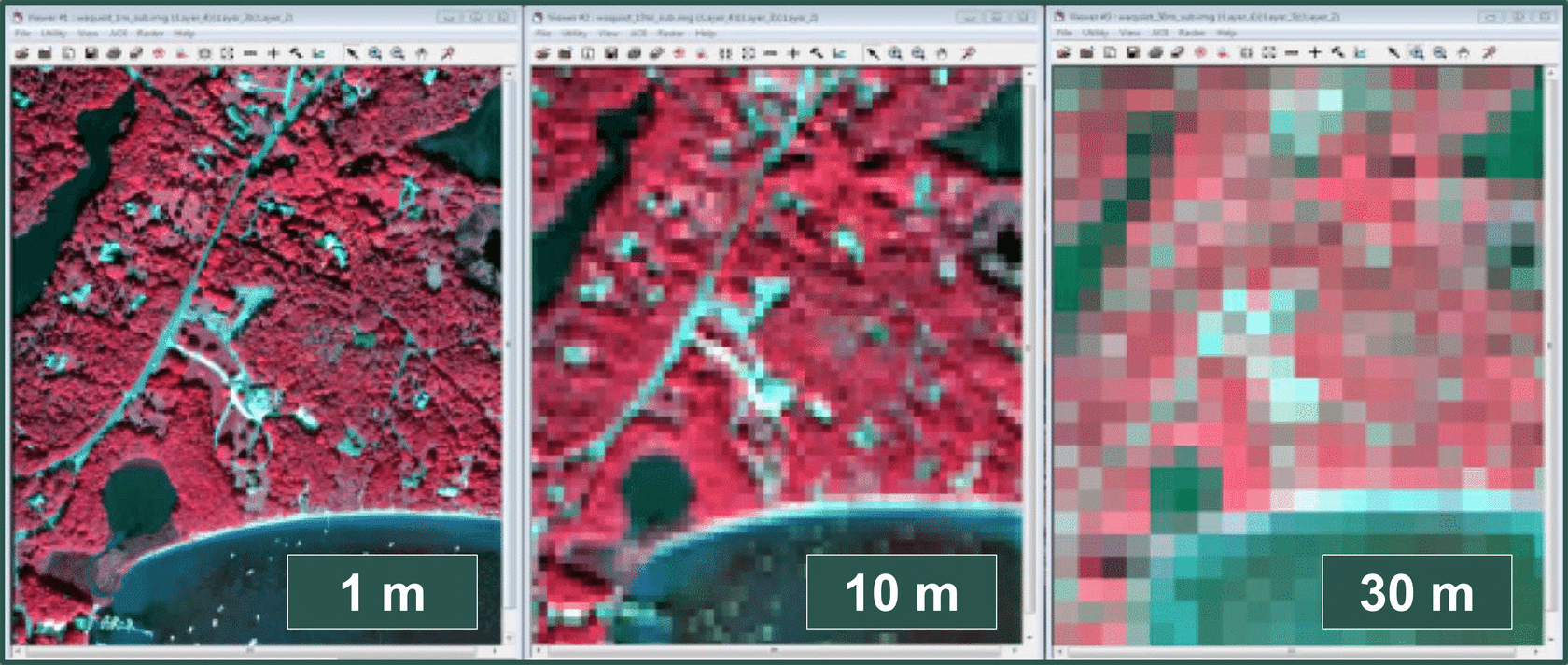The height and width of the screenshot is (665, 1568).
Task: Open the Help menu in Viewer #3
Action: tap(1226, 33)
